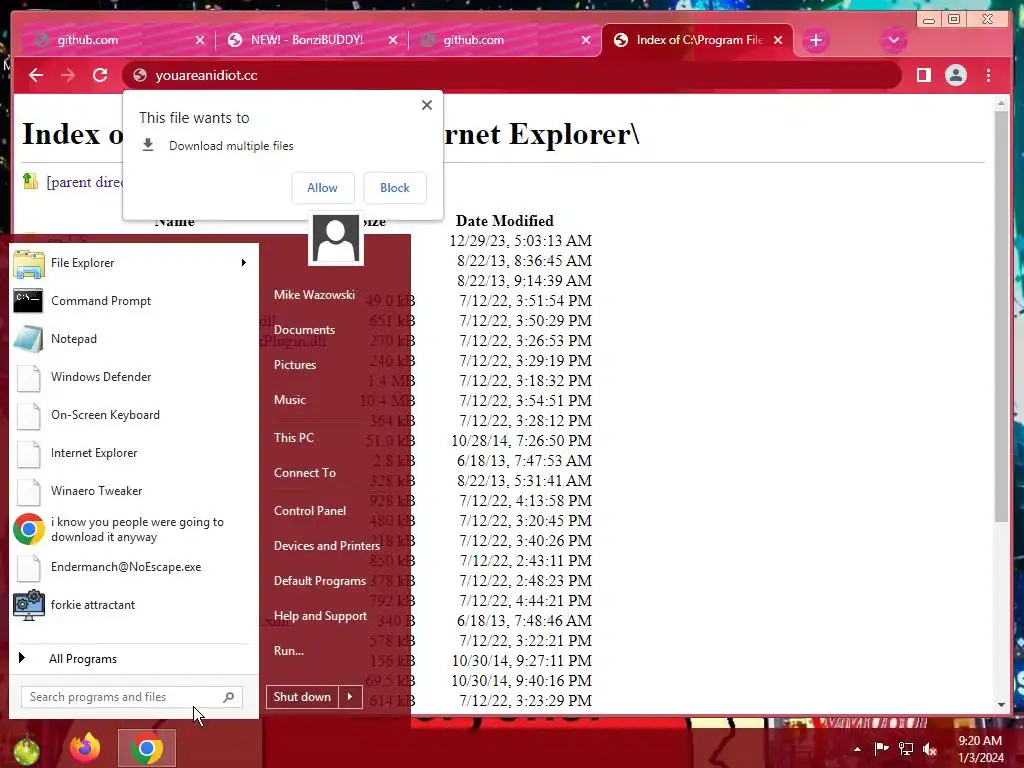The width and height of the screenshot is (1024, 768).
Task: Click the Start button on the taskbar
Action: point(26,750)
